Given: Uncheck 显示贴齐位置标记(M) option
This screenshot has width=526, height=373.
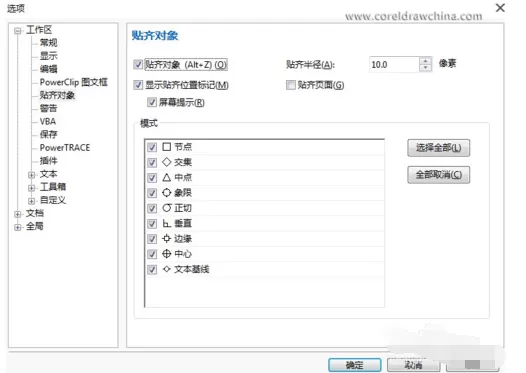Looking at the screenshot, I should point(138,85).
